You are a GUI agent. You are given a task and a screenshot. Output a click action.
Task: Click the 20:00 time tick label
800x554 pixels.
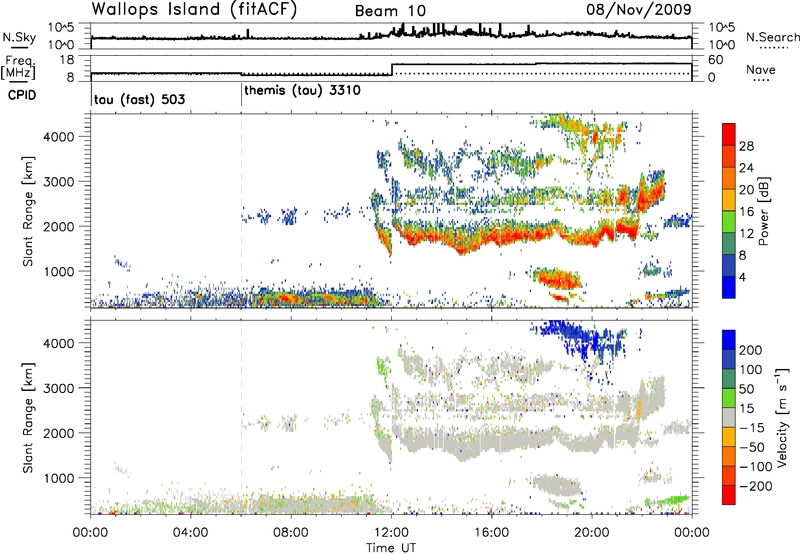click(x=592, y=533)
